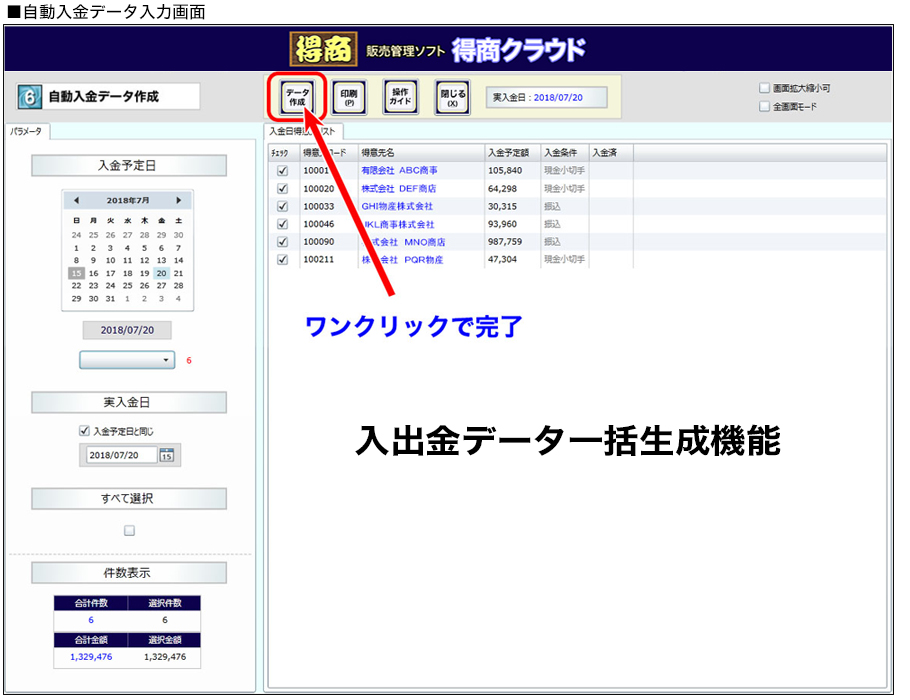Pick day 31 in the July calendar
Image resolution: width=910 pixels, height=700 pixels.
(110, 299)
